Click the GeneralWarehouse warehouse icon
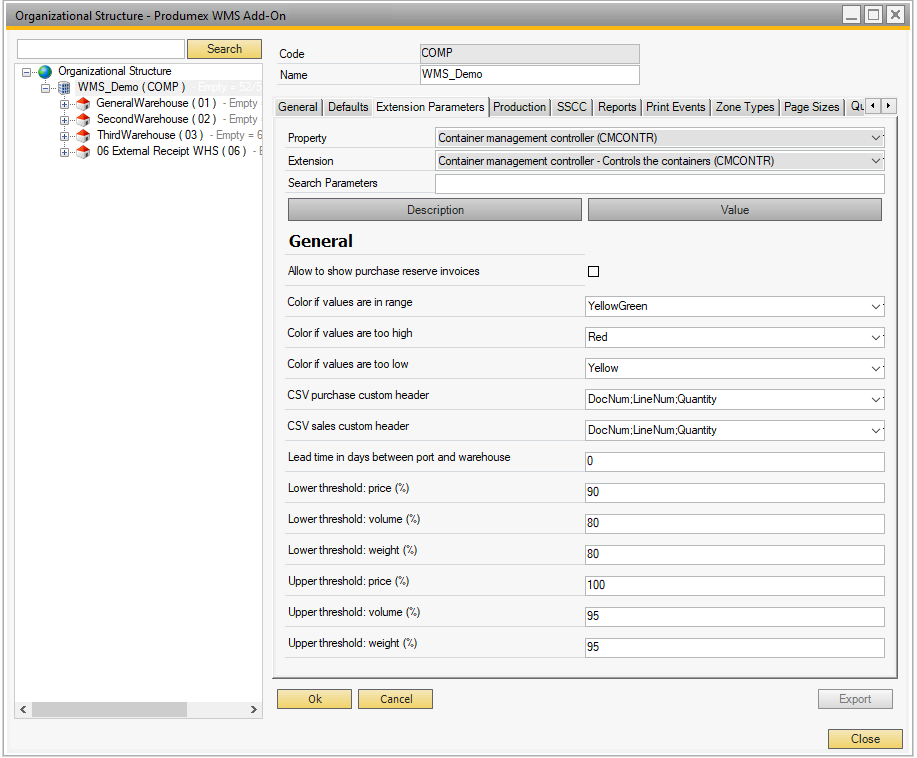The image size is (917, 758). point(83,104)
